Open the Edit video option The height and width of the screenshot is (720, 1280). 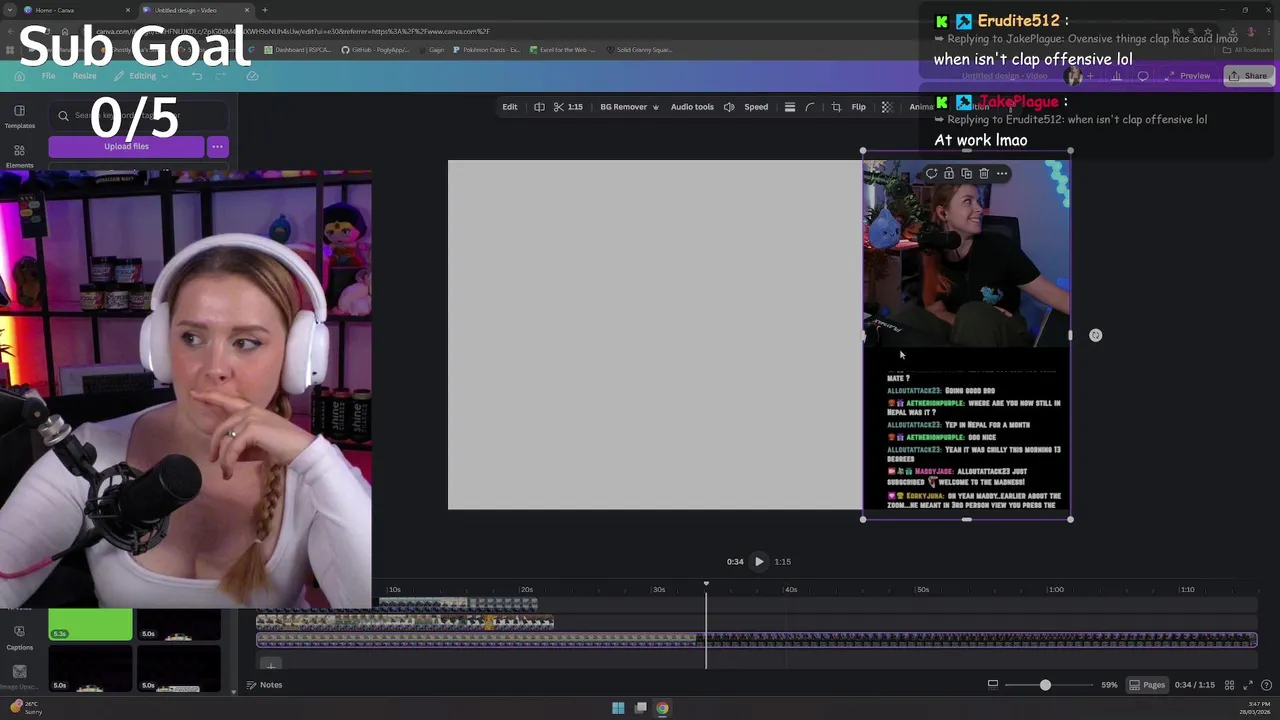click(510, 107)
